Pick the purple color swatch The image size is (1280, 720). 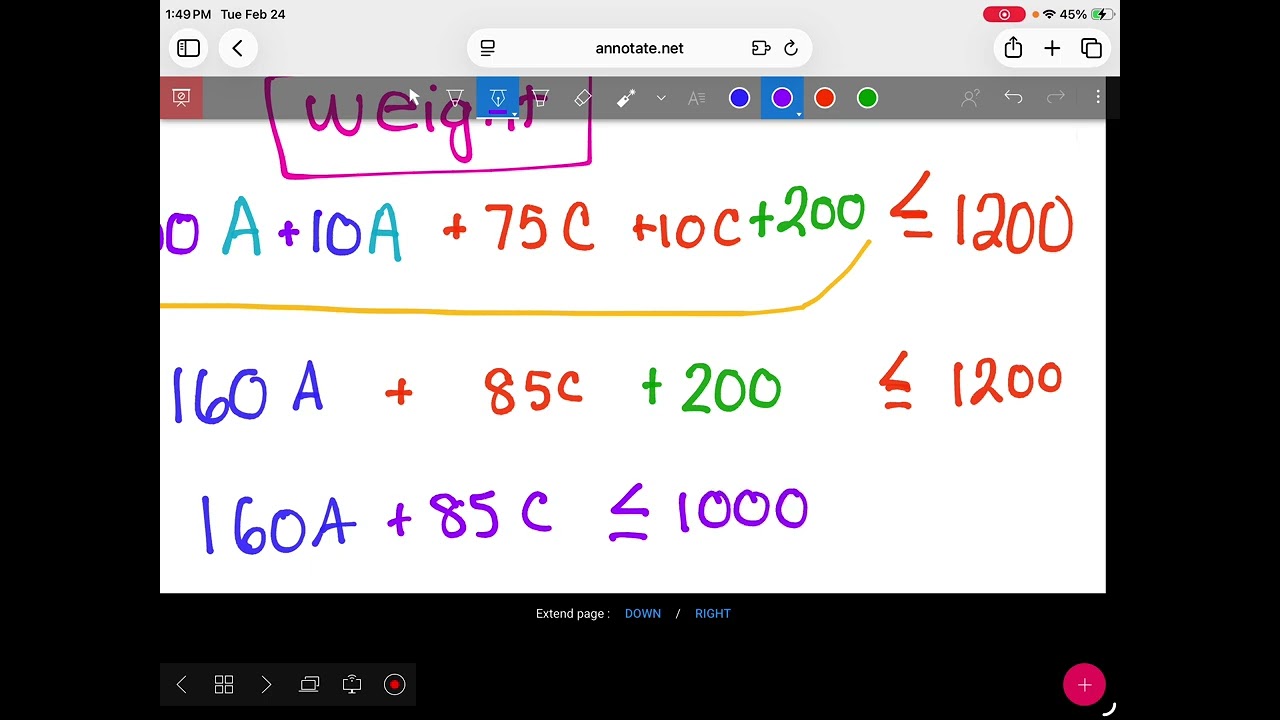(x=782, y=98)
